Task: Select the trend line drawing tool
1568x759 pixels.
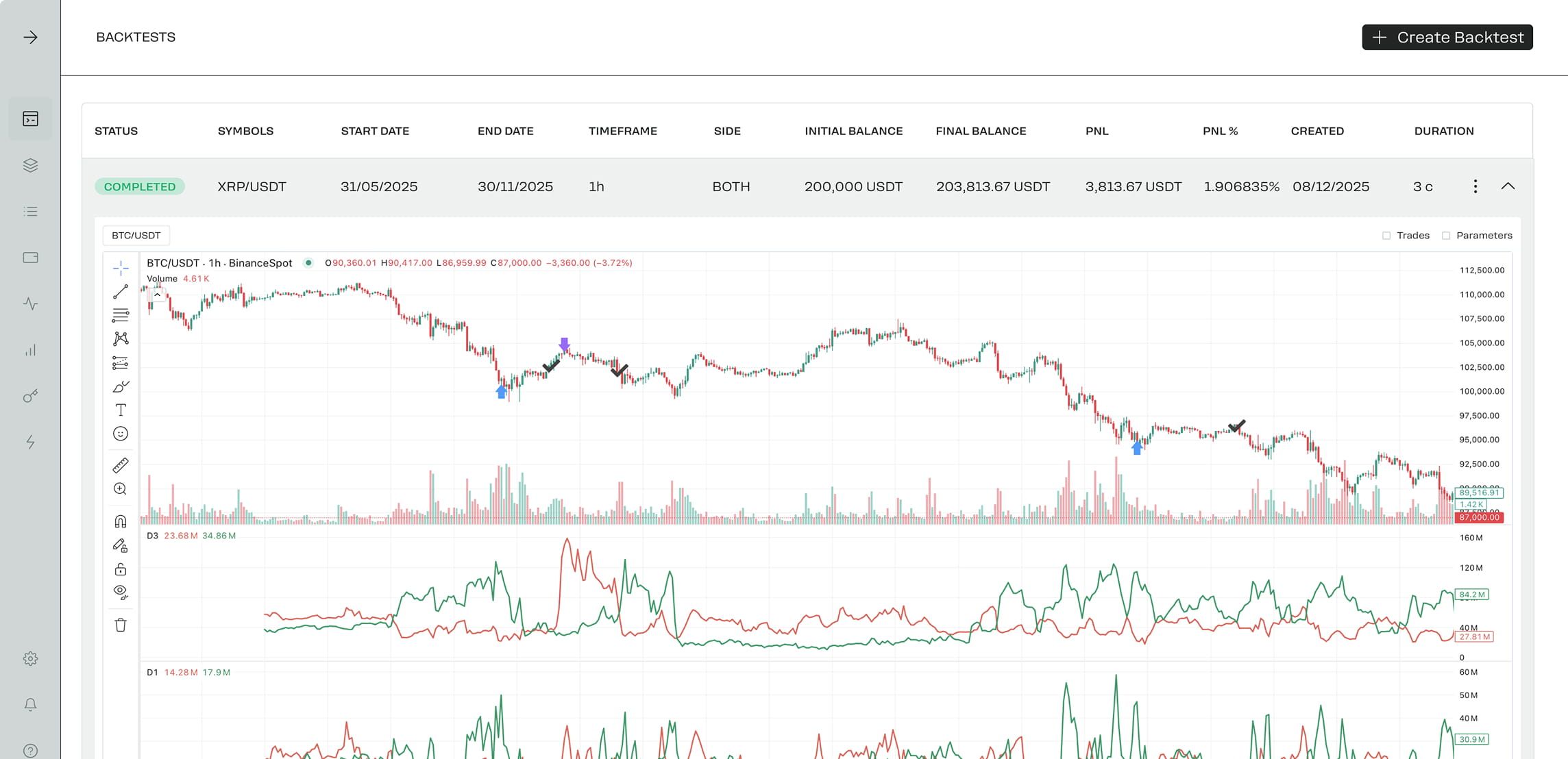Action: point(121,292)
